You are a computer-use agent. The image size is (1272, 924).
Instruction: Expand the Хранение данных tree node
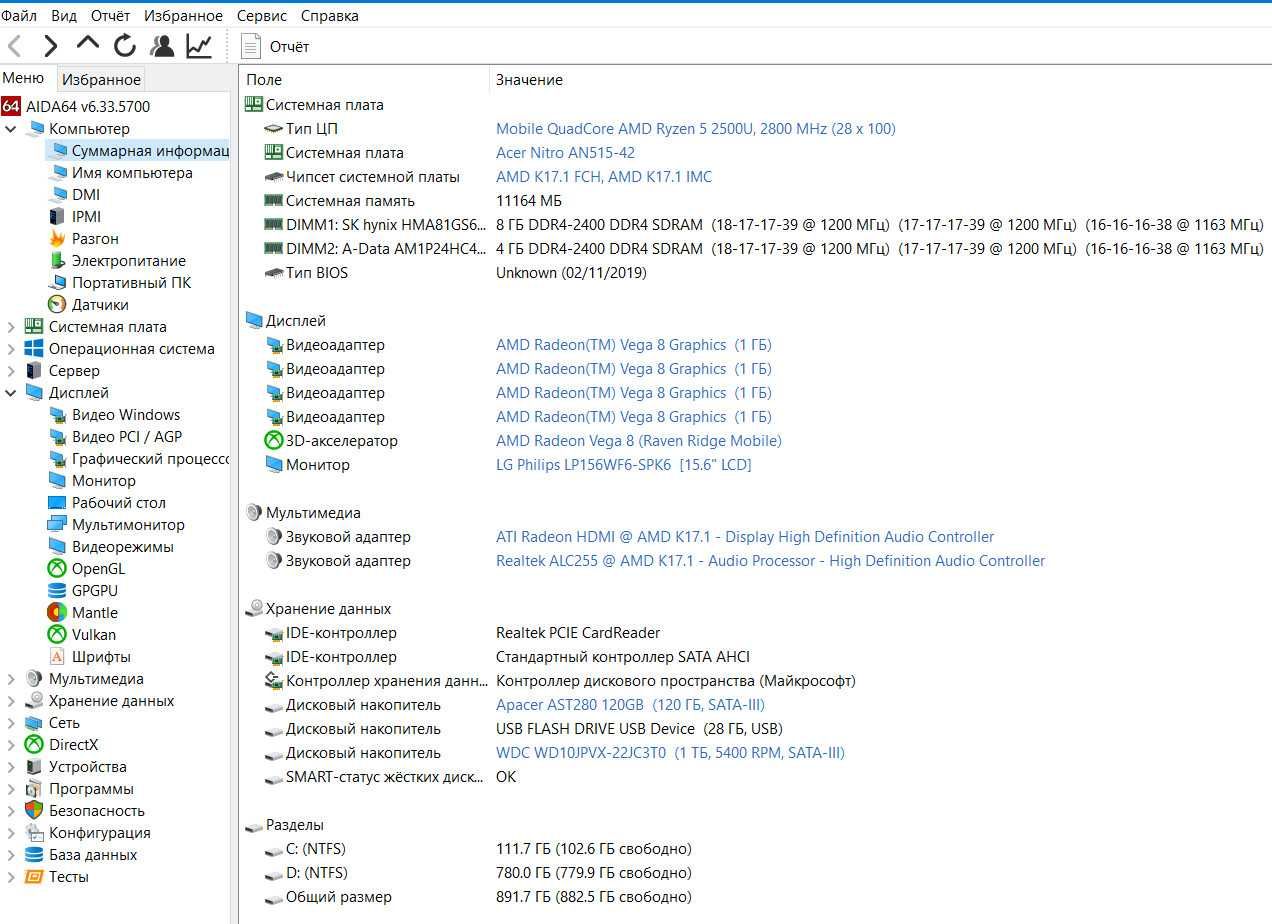[x=11, y=701]
